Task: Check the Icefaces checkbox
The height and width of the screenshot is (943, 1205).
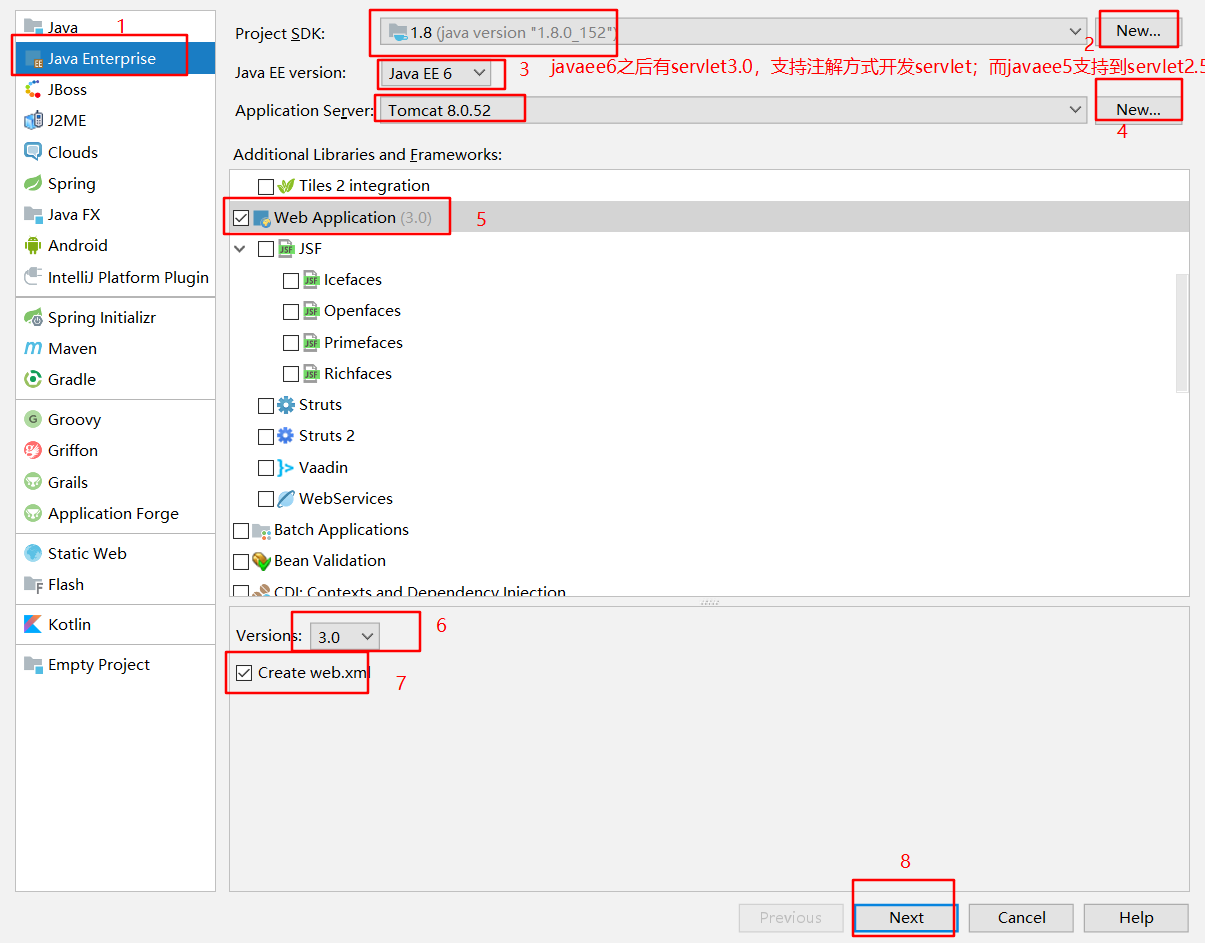Action: click(291, 281)
